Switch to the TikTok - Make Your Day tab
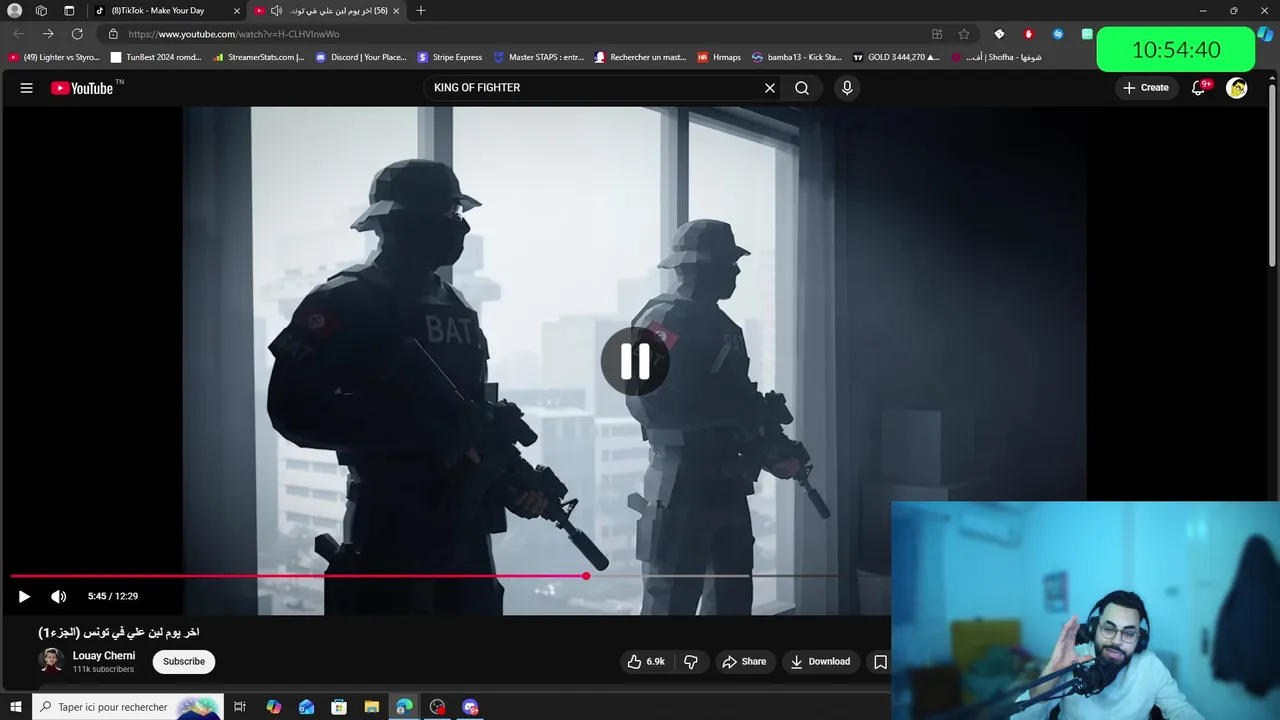Viewport: 1280px width, 720px height. (x=157, y=10)
